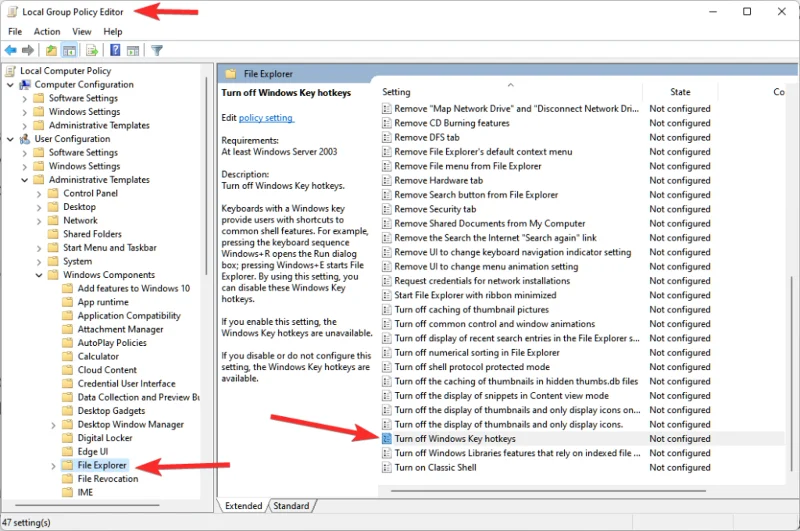The image size is (800, 531).
Task: Click the folder icon beside Cloud Content
Action: click(67, 370)
